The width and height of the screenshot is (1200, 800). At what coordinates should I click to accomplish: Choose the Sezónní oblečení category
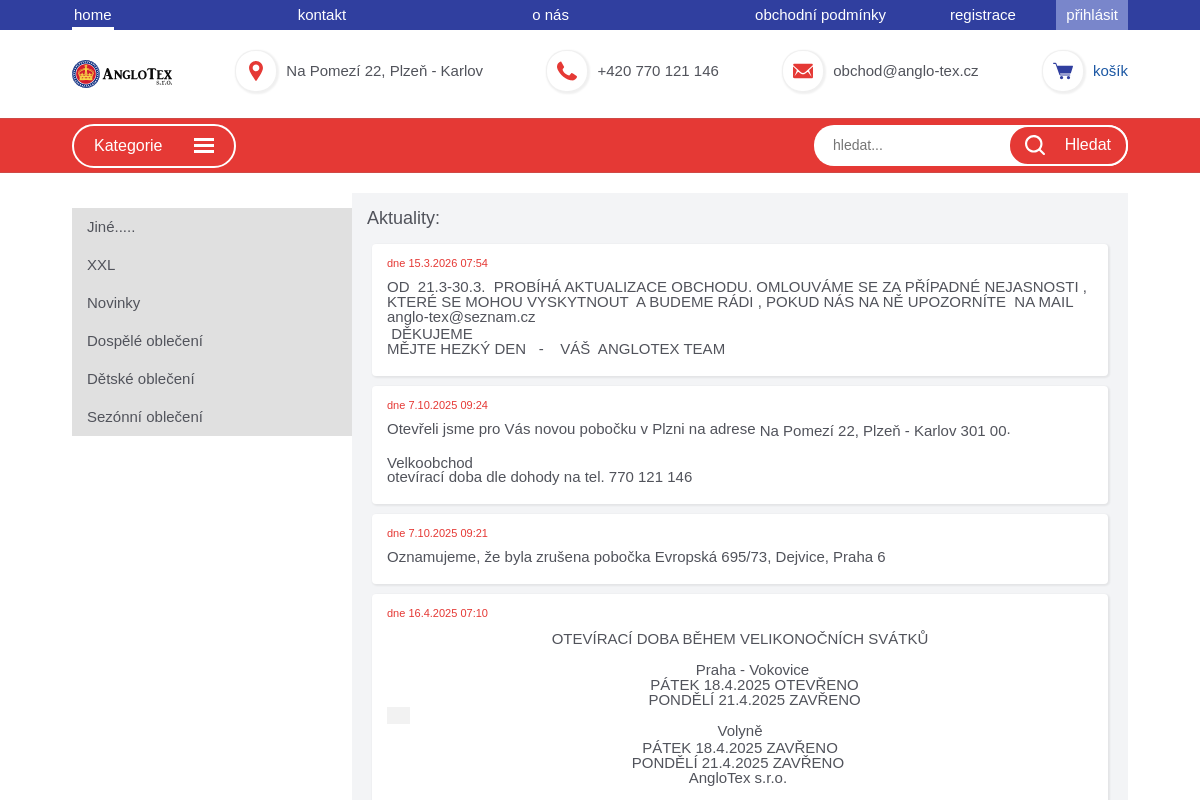(x=145, y=417)
